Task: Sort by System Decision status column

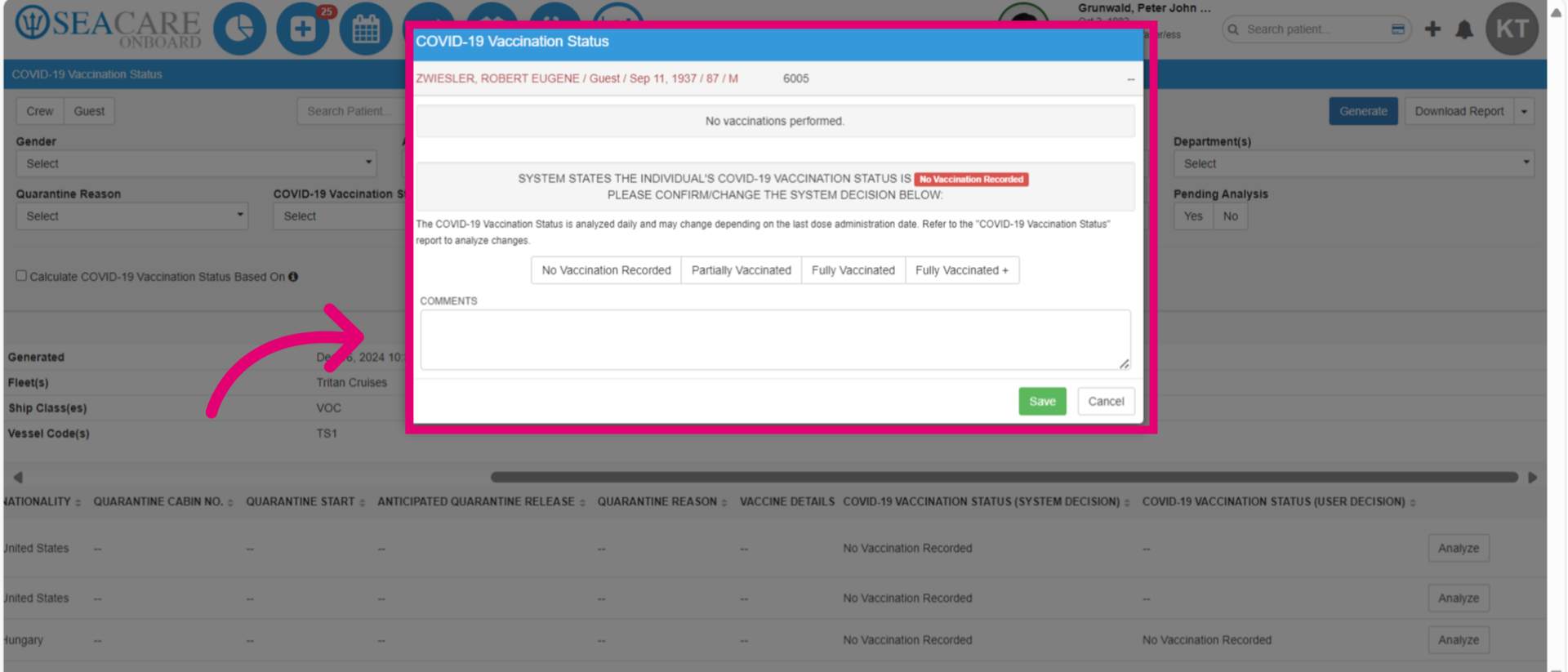Action: pyautogui.click(x=1127, y=503)
